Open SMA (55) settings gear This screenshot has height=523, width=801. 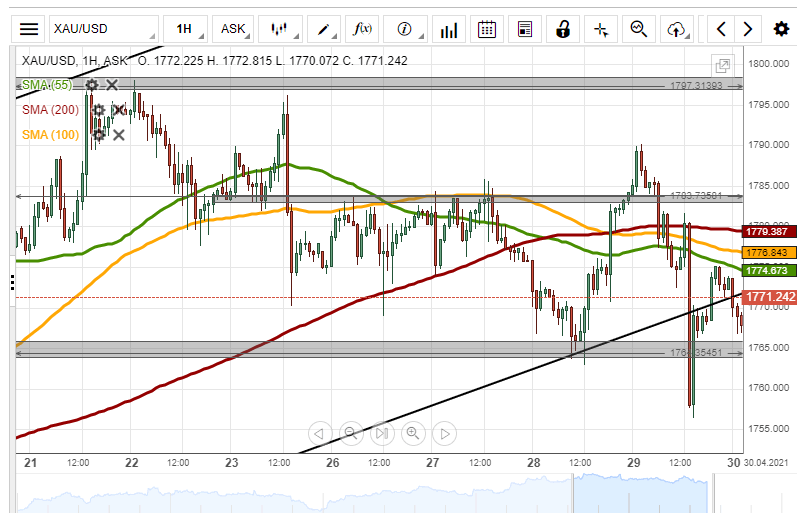tap(92, 86)
